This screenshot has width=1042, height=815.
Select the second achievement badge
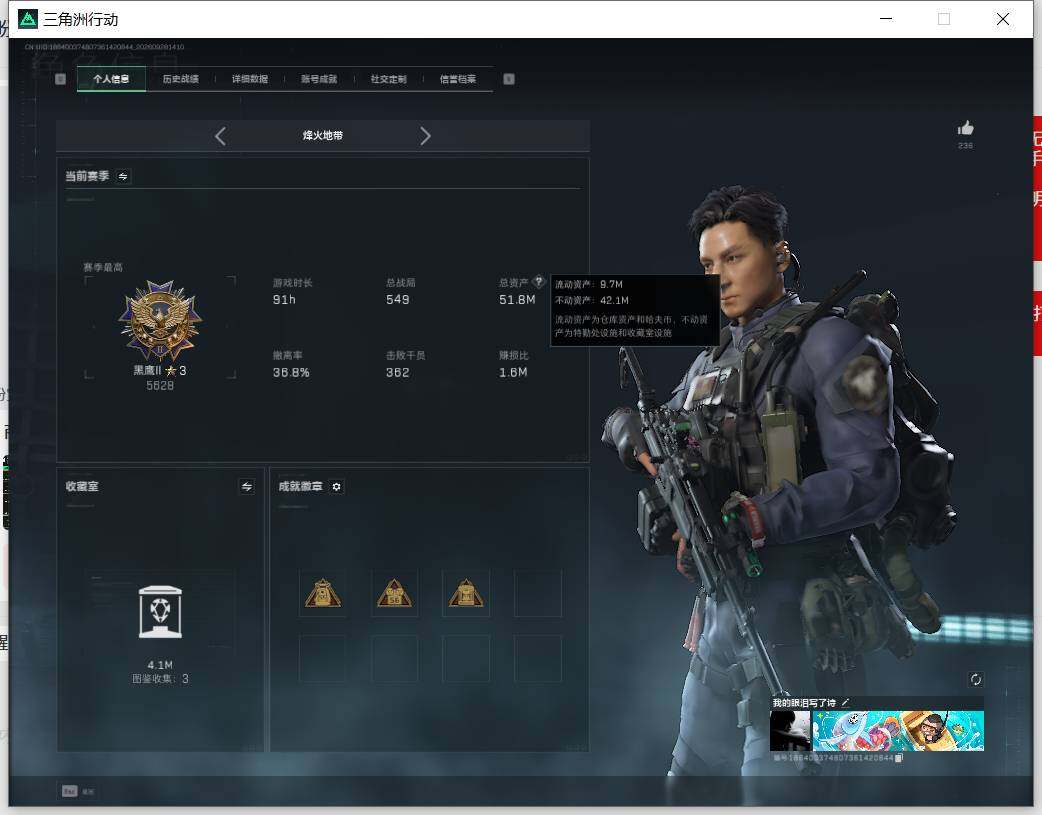coord(395,593)
